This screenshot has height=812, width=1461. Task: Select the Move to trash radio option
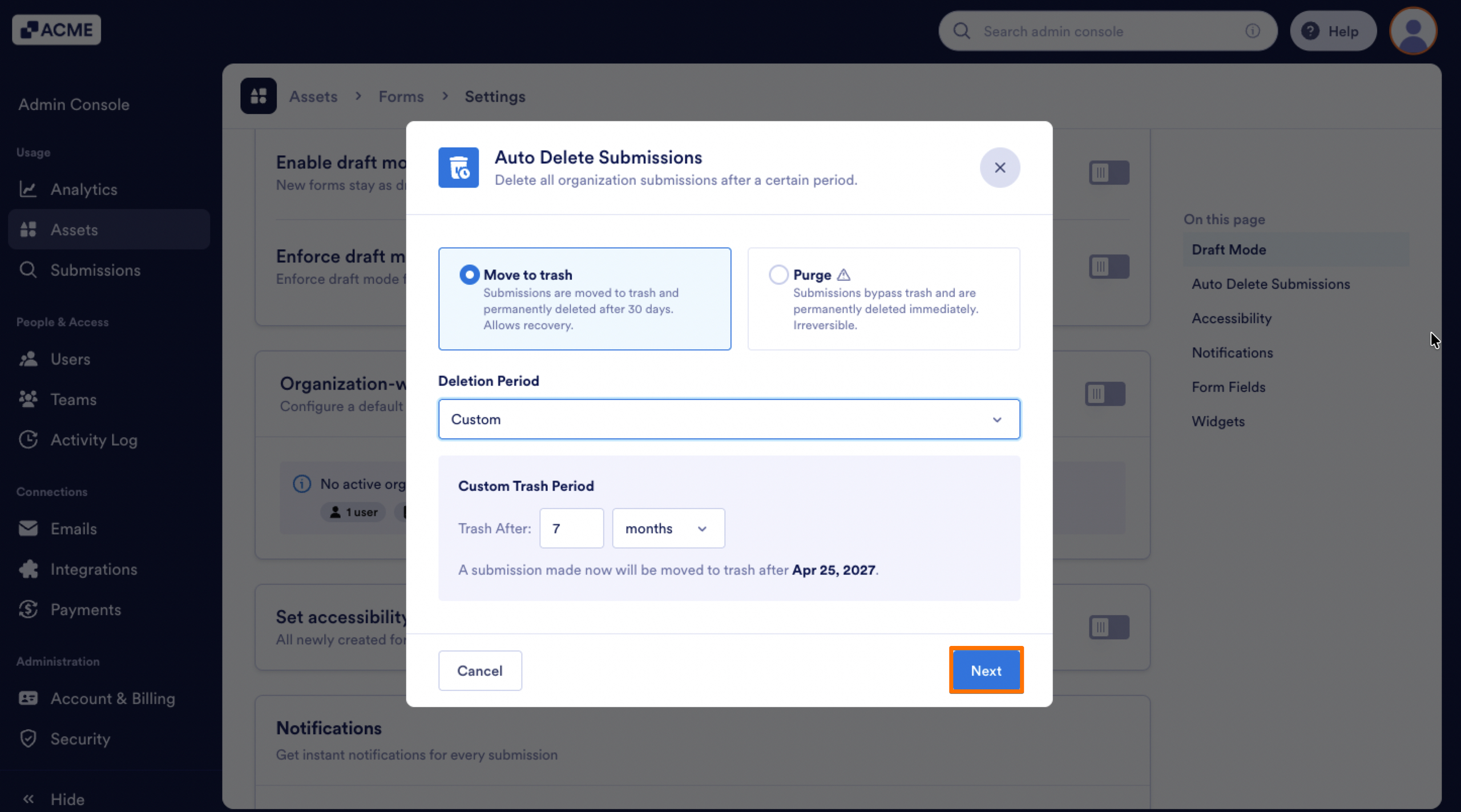[x=469, y=275]
